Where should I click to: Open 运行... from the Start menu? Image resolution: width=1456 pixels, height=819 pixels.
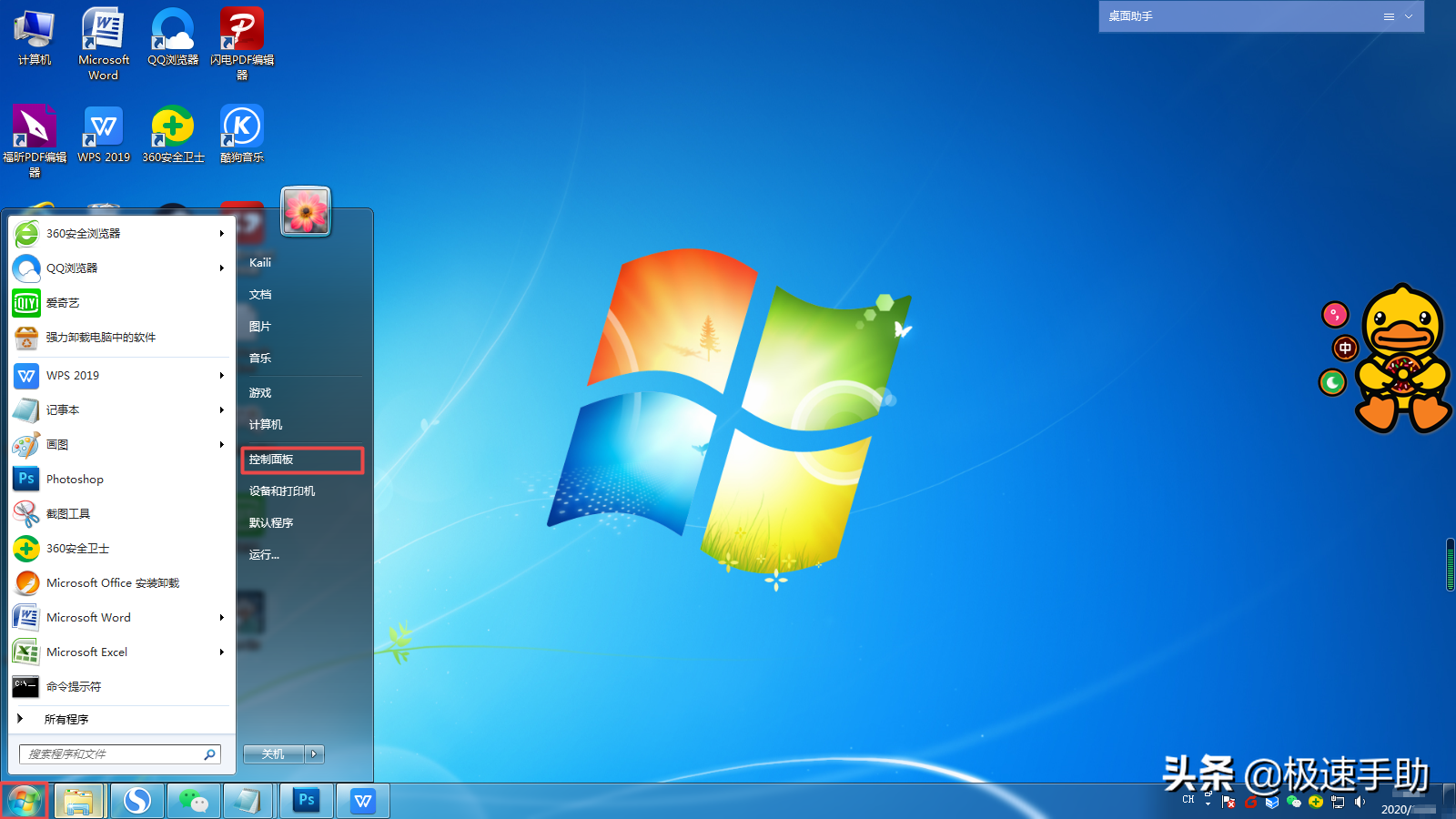(x=264, y=555)
